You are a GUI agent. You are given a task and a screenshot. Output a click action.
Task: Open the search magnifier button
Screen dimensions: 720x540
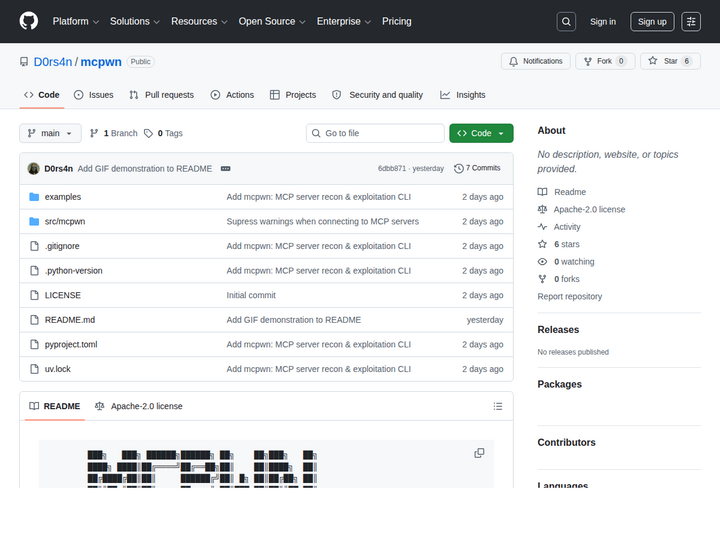(566, 22)
